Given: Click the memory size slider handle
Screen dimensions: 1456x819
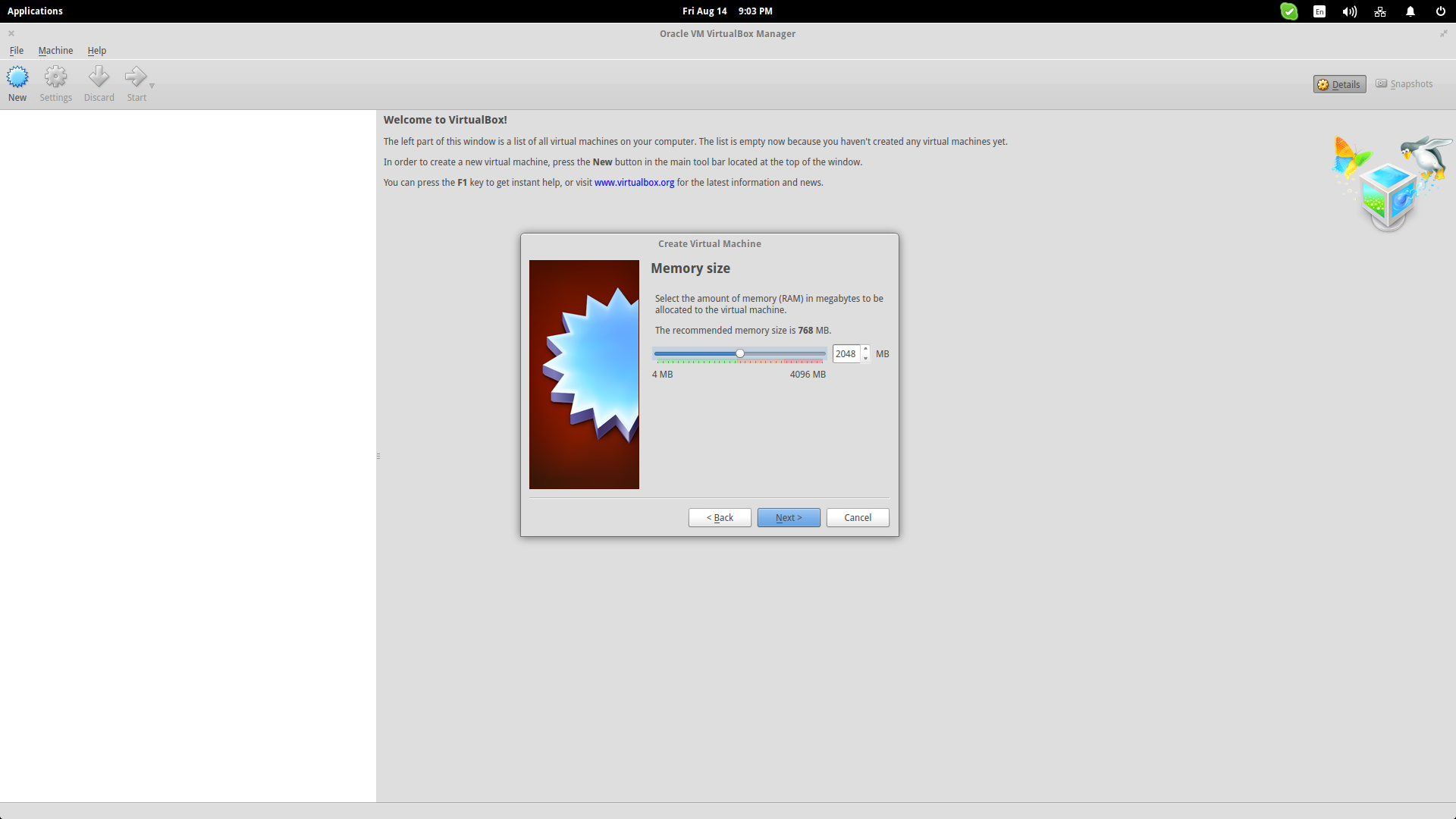Looking at the screenshot, I should tap(740, 353).
